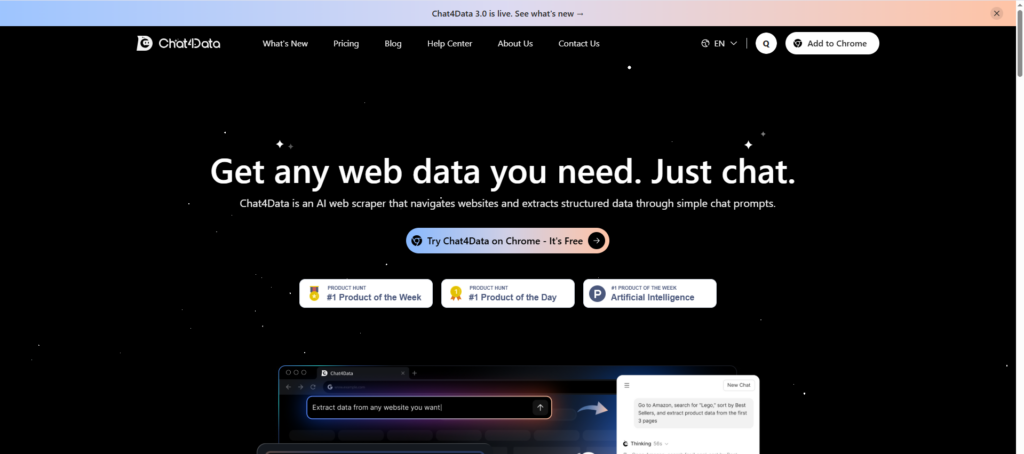Open the What's New menu item
The height and width of the screenshot is (454, 1024).
(x=285, y=43)
